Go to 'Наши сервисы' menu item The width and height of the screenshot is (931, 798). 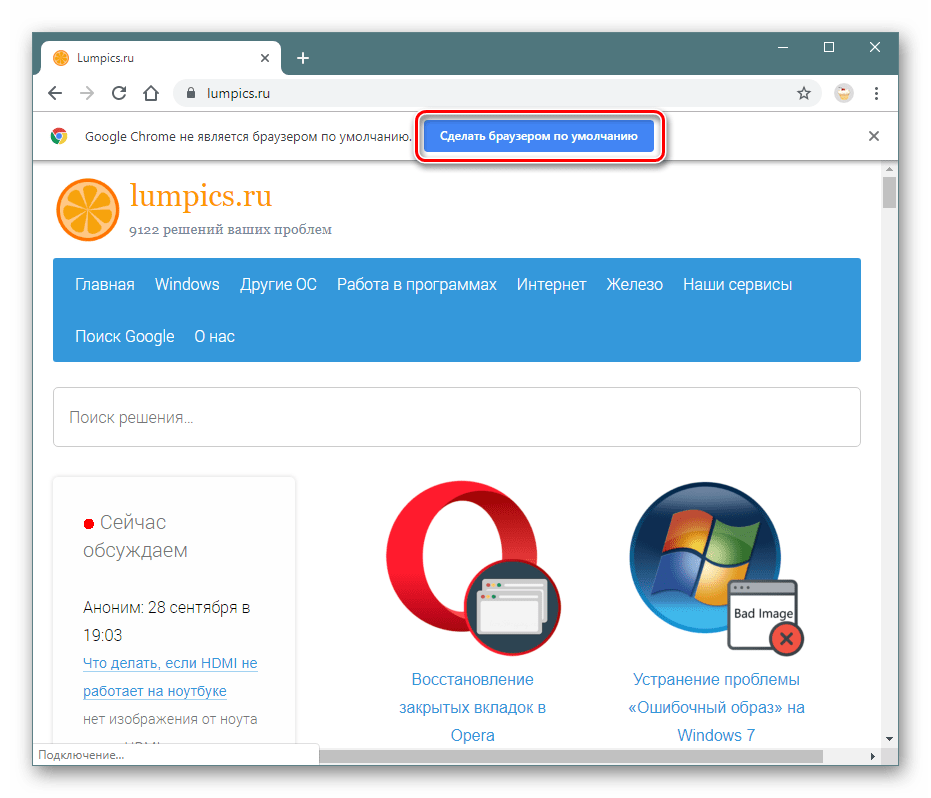point(737,284)
